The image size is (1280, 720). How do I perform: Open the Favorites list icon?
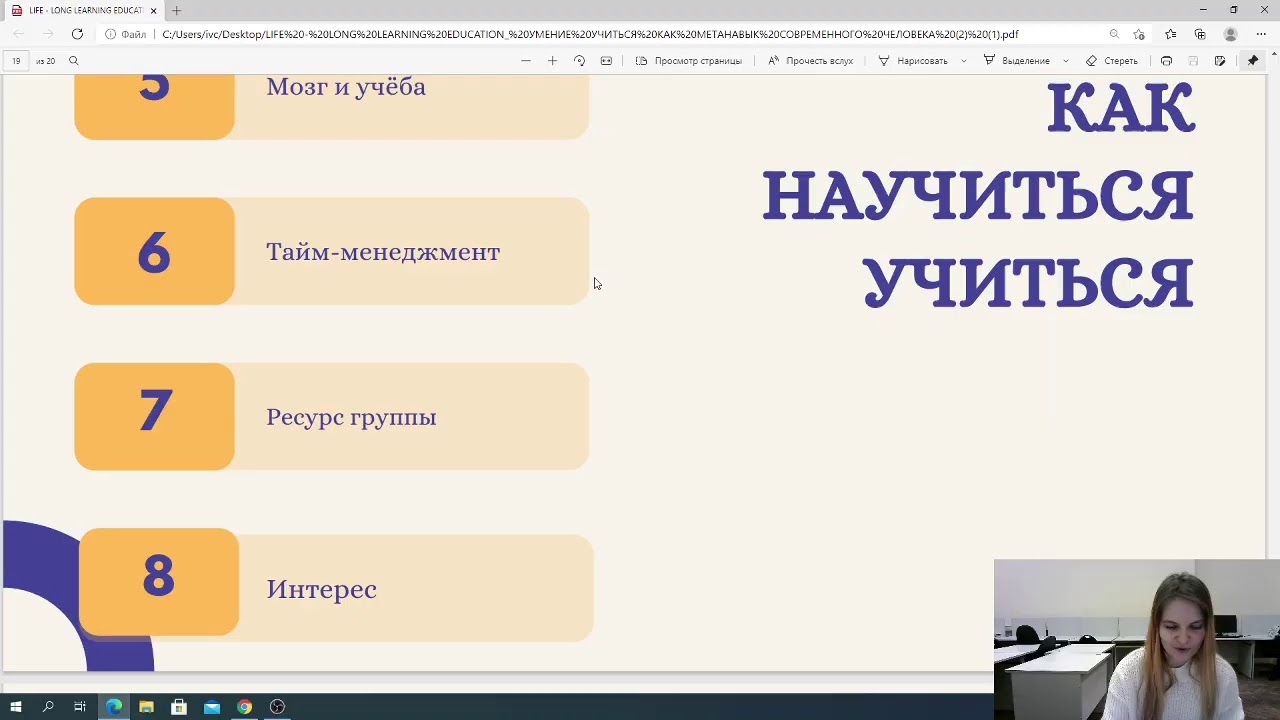coord(1171,34)
